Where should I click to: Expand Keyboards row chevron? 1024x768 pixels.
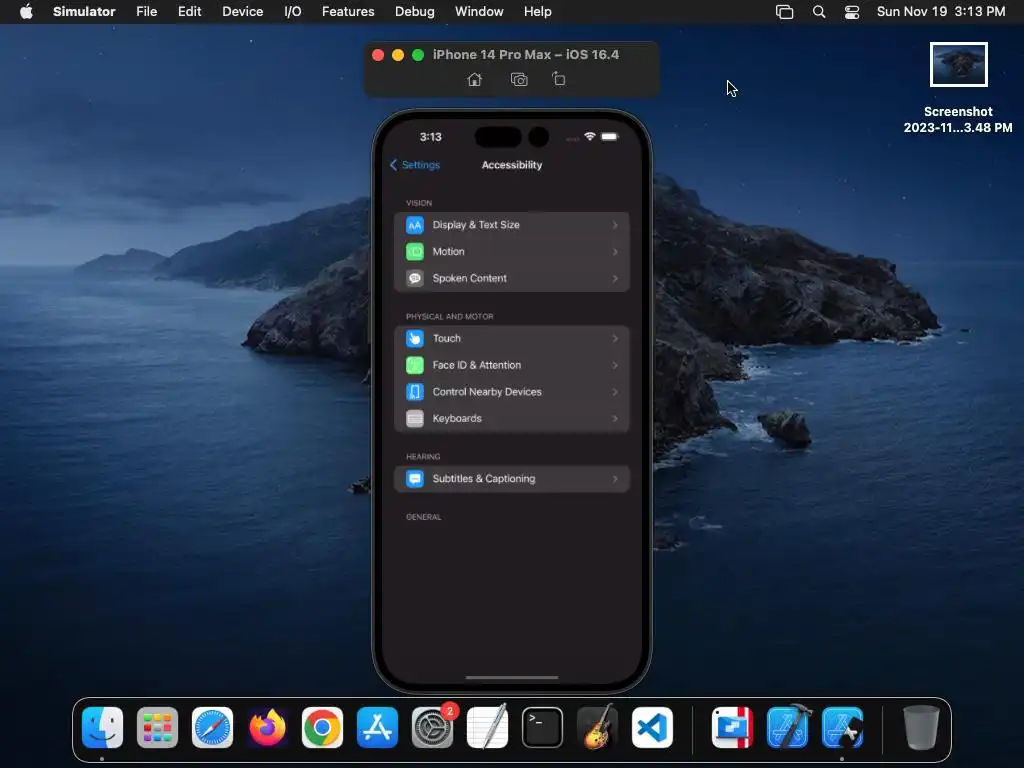615,419
